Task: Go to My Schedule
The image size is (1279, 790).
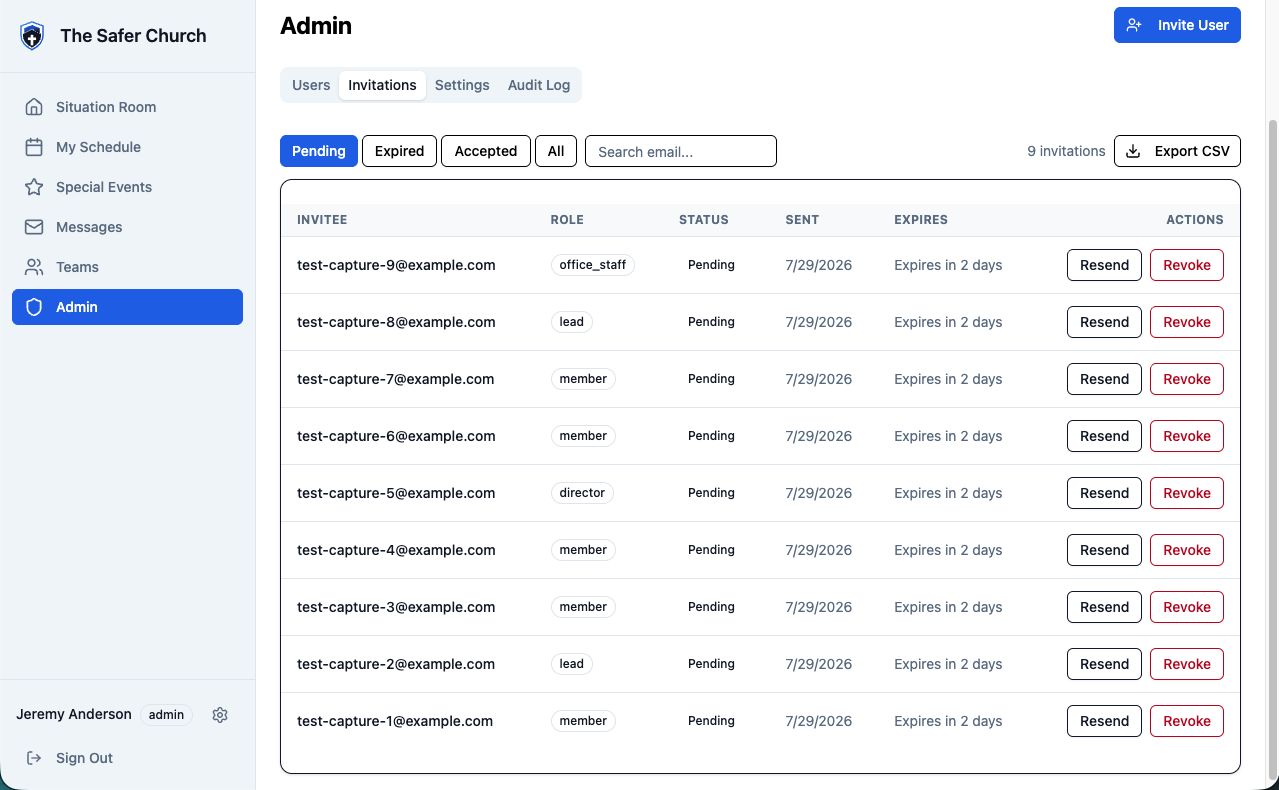Action: 127,147
